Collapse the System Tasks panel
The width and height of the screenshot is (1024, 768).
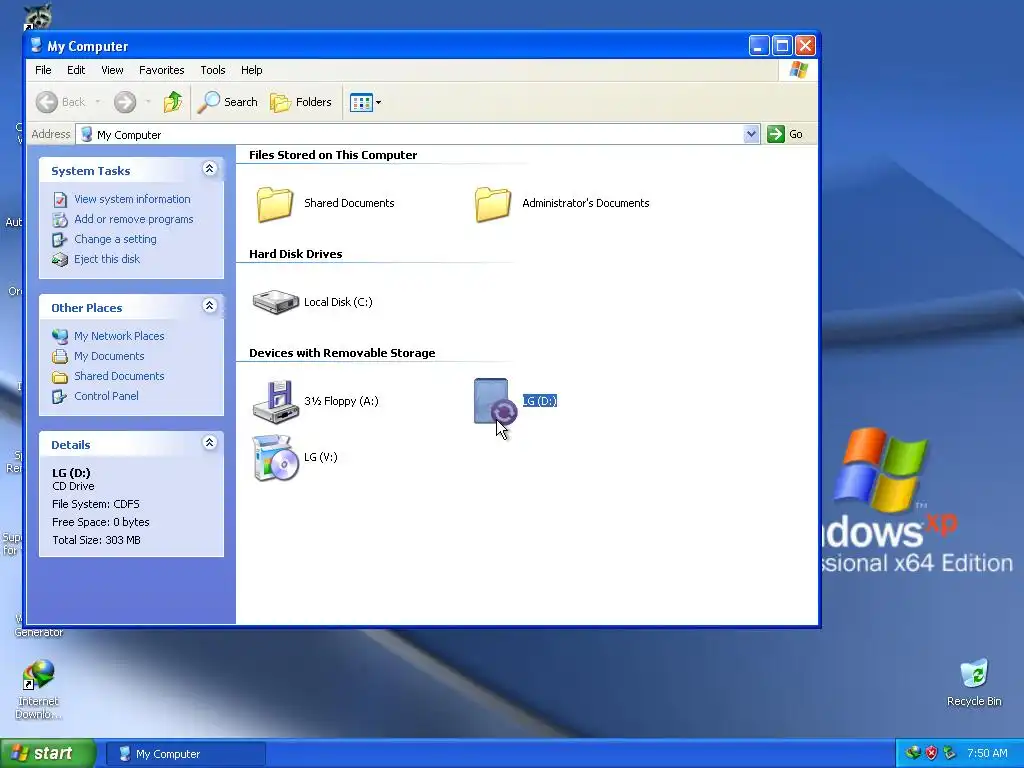pos(210,169)
